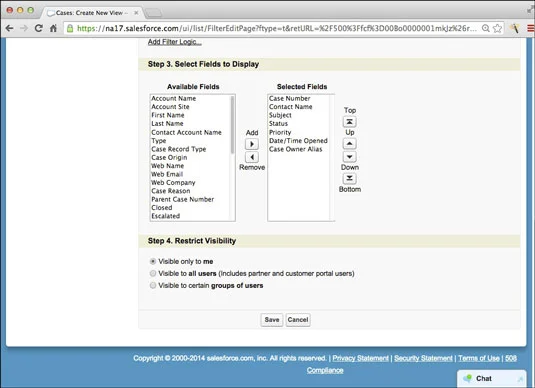The height and width of the screenshot is (388, 535).
Task: Go back in browser
Action: coord(10,28)
